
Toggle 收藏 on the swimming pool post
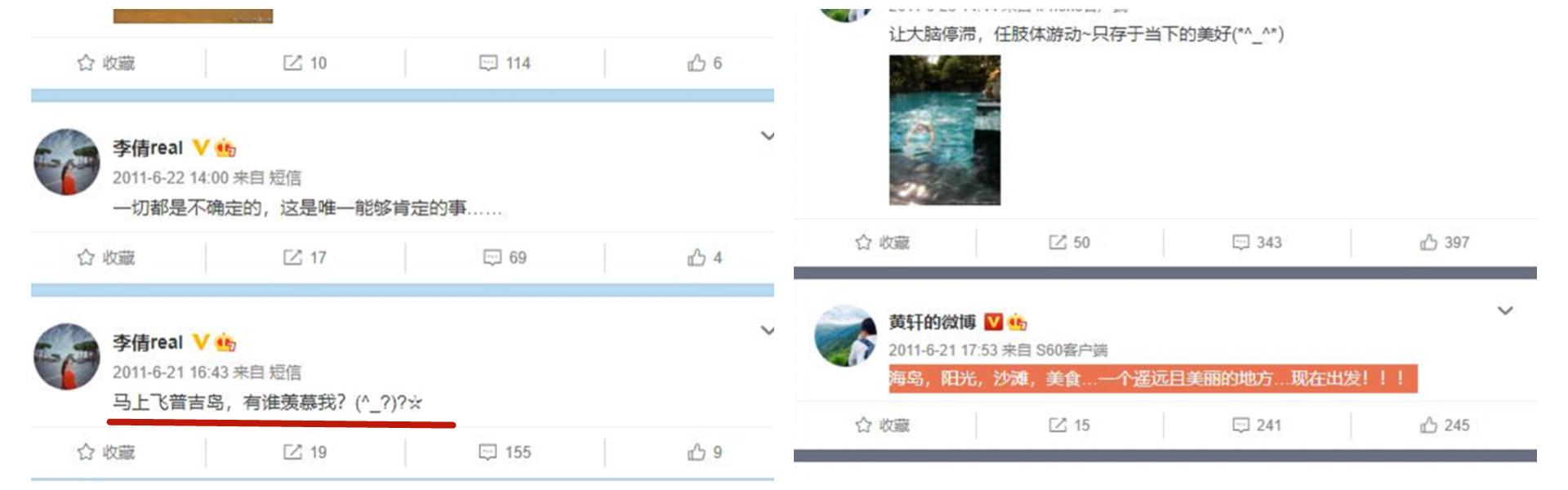coord(882,243)
